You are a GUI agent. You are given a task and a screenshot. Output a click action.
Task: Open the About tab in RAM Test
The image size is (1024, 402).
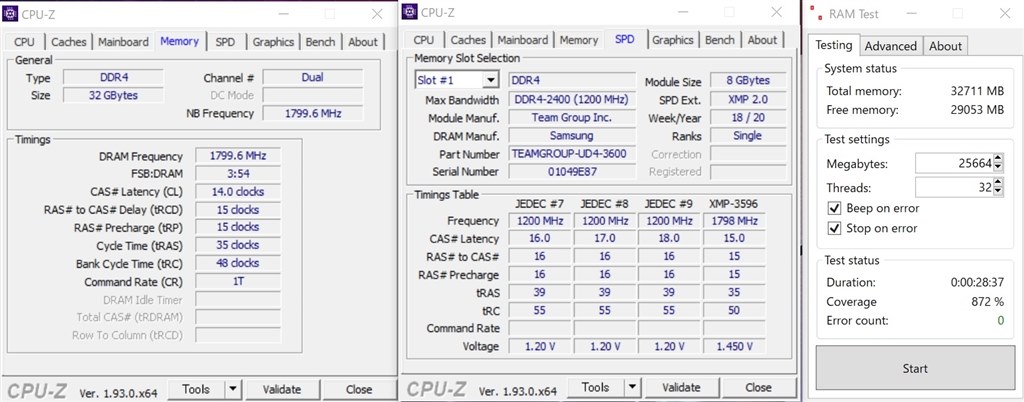tap(946, 46)
